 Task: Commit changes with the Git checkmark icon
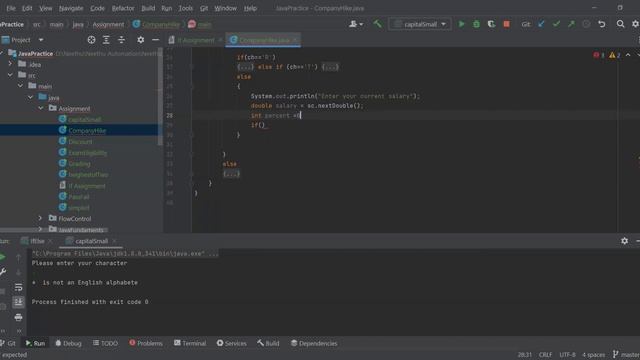[556, 24]
